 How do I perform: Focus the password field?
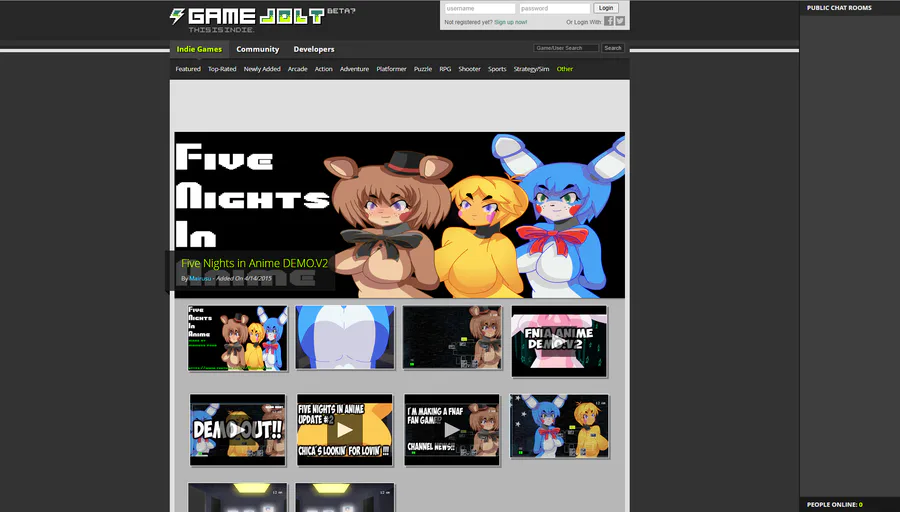pos(554,9)
